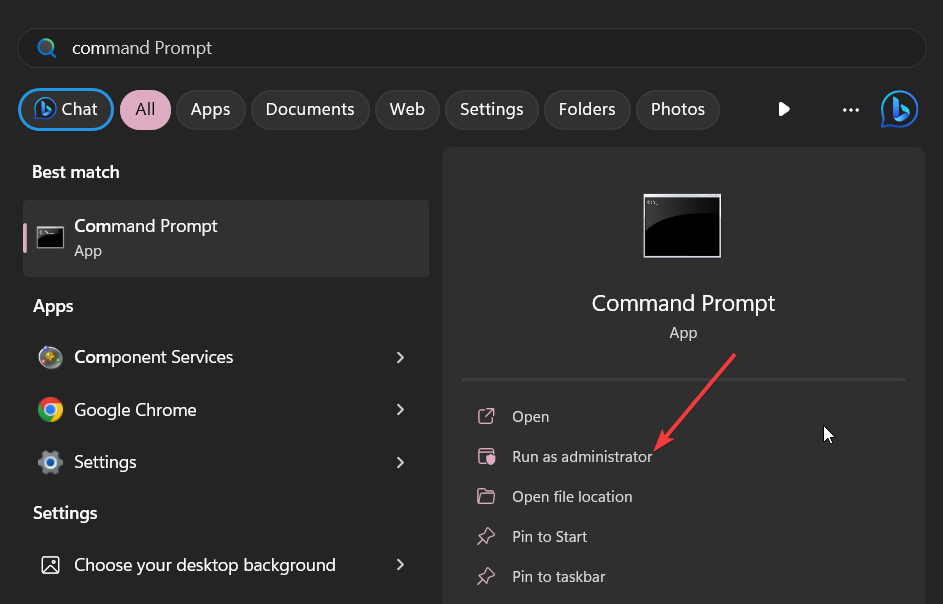Expand the Component Services result chevron
Image resolution: width=943 pixels, height=604 pixels.
click(400, 357)
